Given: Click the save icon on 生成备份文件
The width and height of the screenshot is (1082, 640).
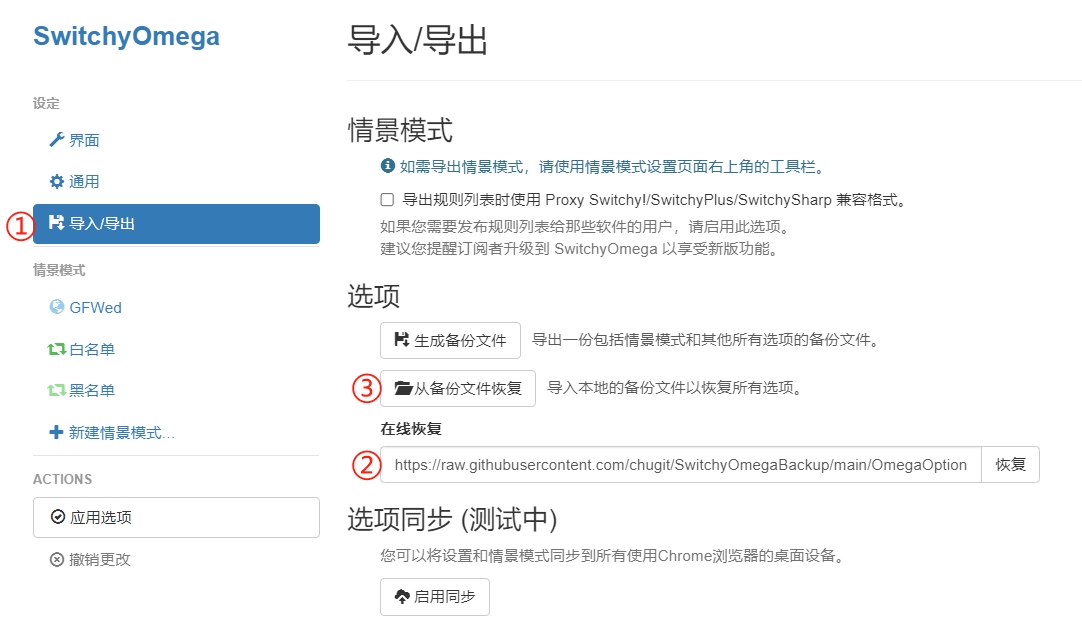Looking at the screenshot, I should [402, 340].
